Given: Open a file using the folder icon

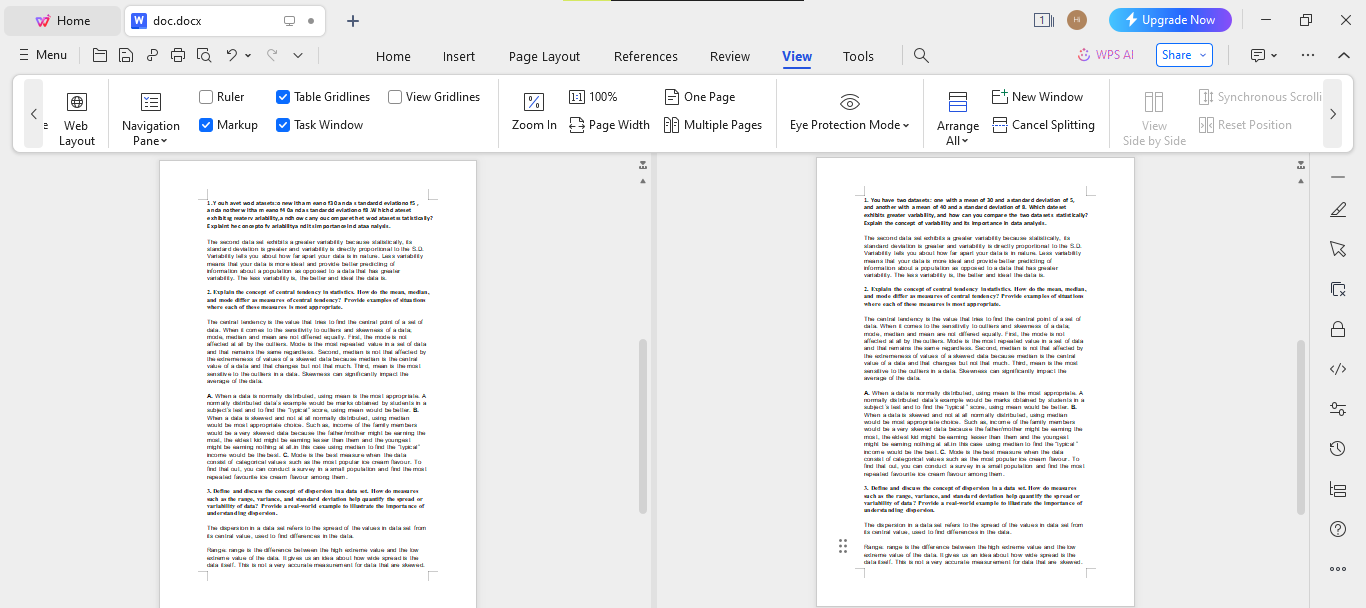Looking at the screenshot, I should click(x=99, y=56).
